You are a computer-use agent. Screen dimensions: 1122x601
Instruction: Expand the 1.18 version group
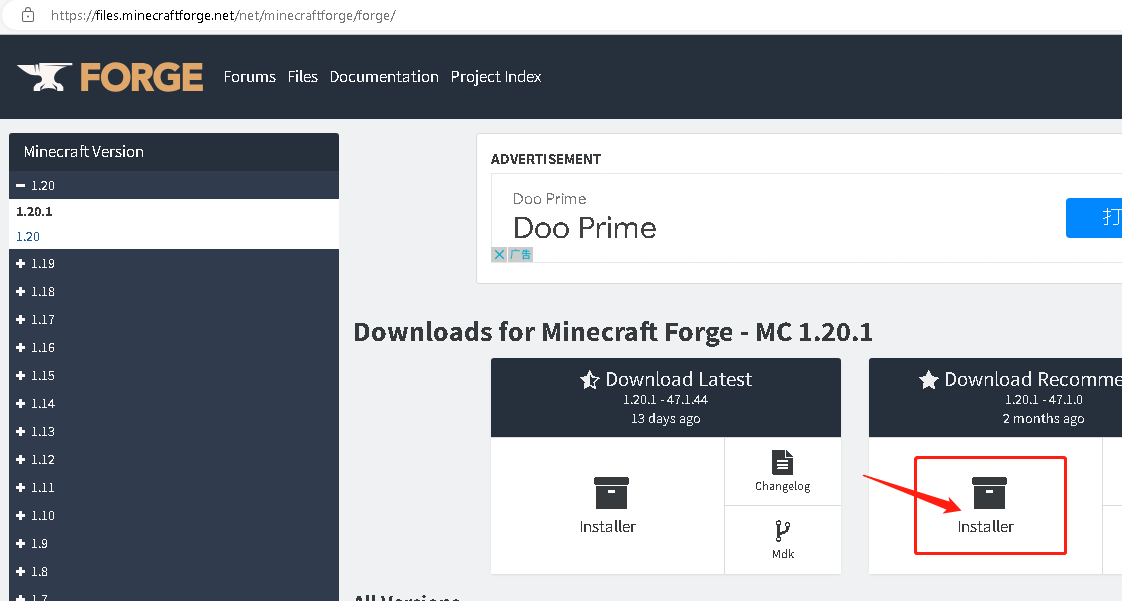pyautogui.click(x=174, y=291)
